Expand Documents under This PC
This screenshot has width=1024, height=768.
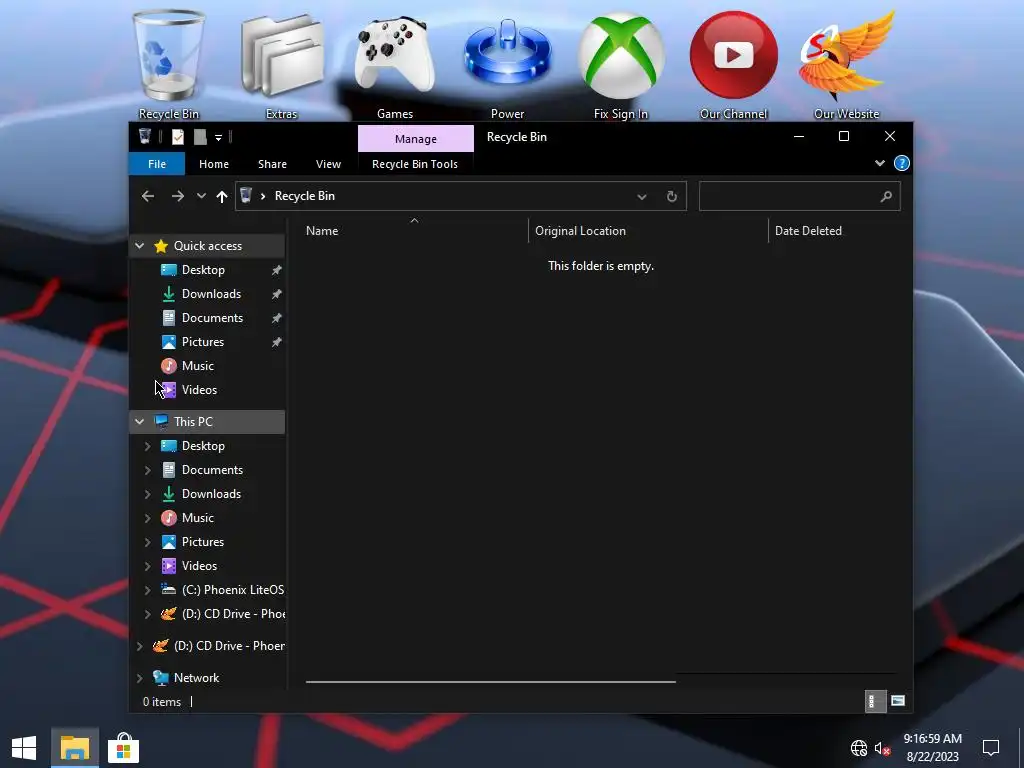[x=148, y=470]
